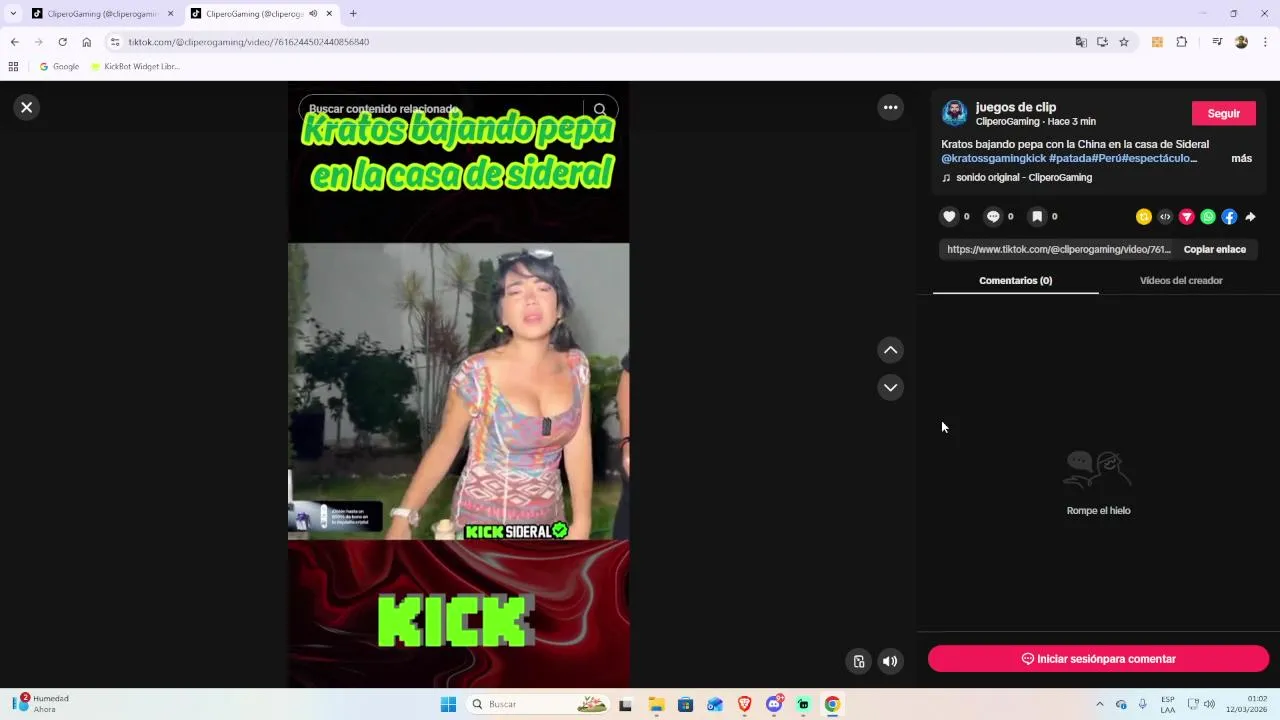Screen dimensions: 1280x720
Task: Reload the page
Action: 62,42
